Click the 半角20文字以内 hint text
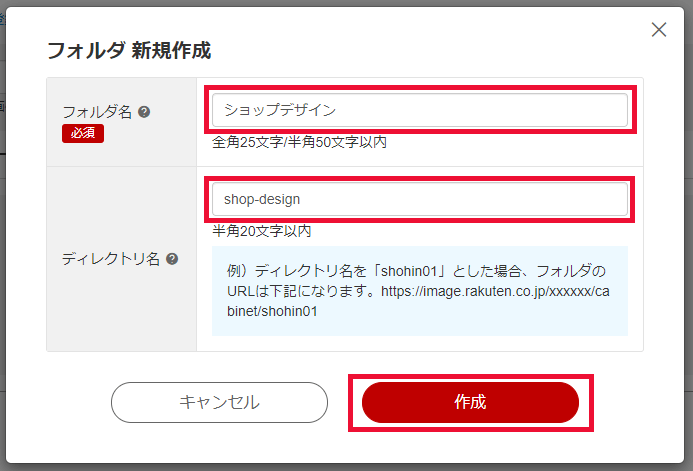Screen dimensions: 693x471 coord(262,231)
